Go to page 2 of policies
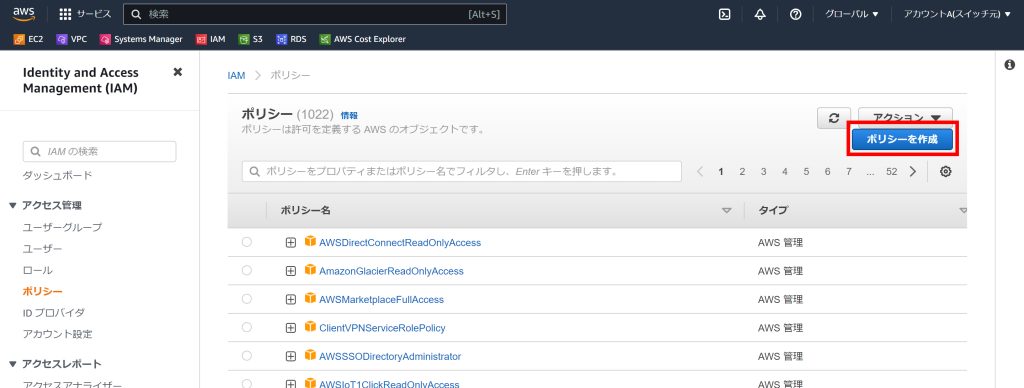 click(742, 172)
